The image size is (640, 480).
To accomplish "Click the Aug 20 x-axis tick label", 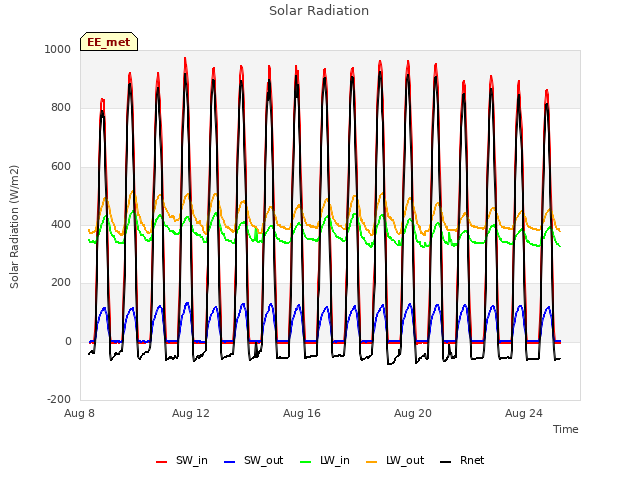I will click(x=413, y=413).
